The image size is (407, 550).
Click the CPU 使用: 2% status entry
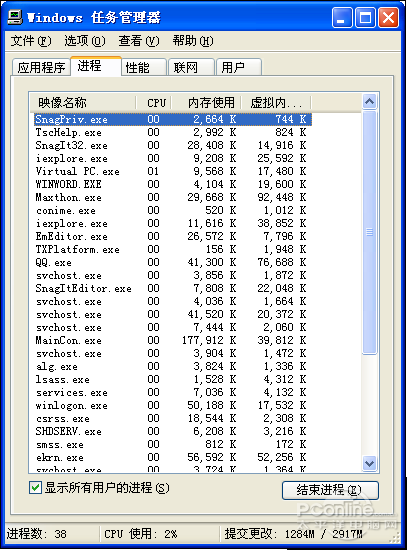pos(141,534)
